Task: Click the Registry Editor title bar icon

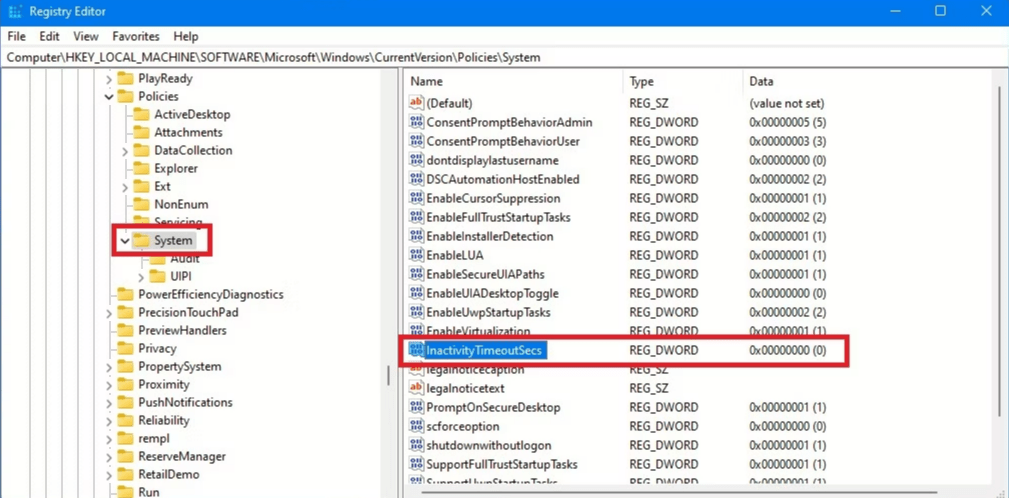Action: pyautogui.click(x=14, y=12)
